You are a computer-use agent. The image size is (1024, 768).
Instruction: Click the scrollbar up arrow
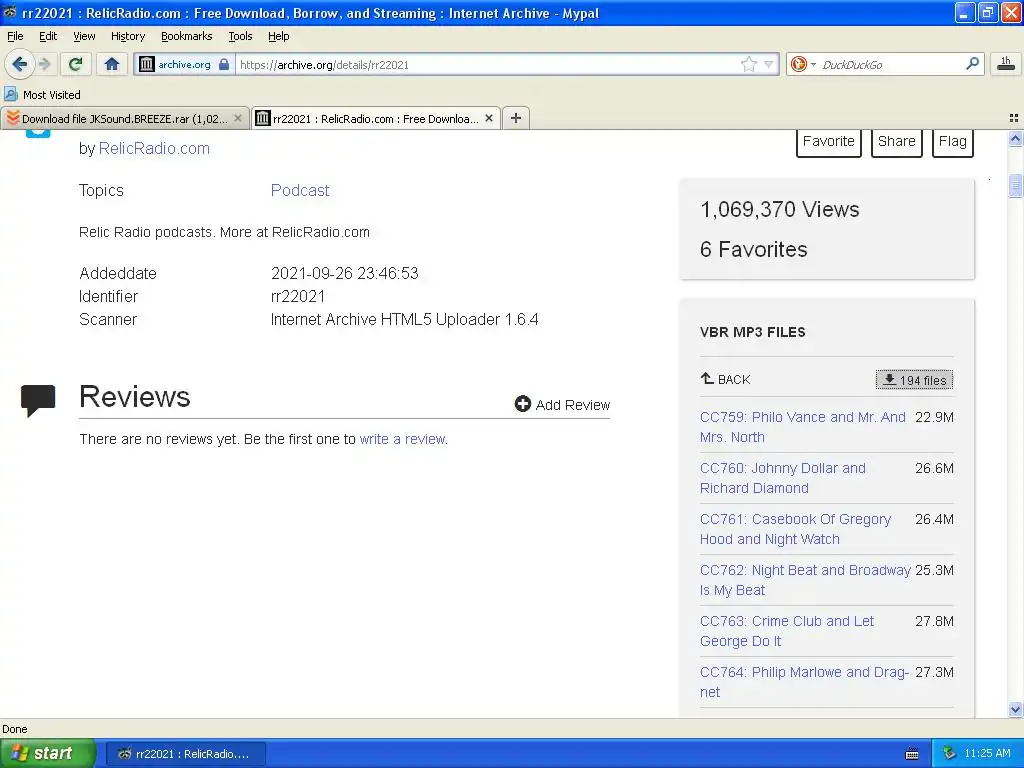(x=1015, y=138)
